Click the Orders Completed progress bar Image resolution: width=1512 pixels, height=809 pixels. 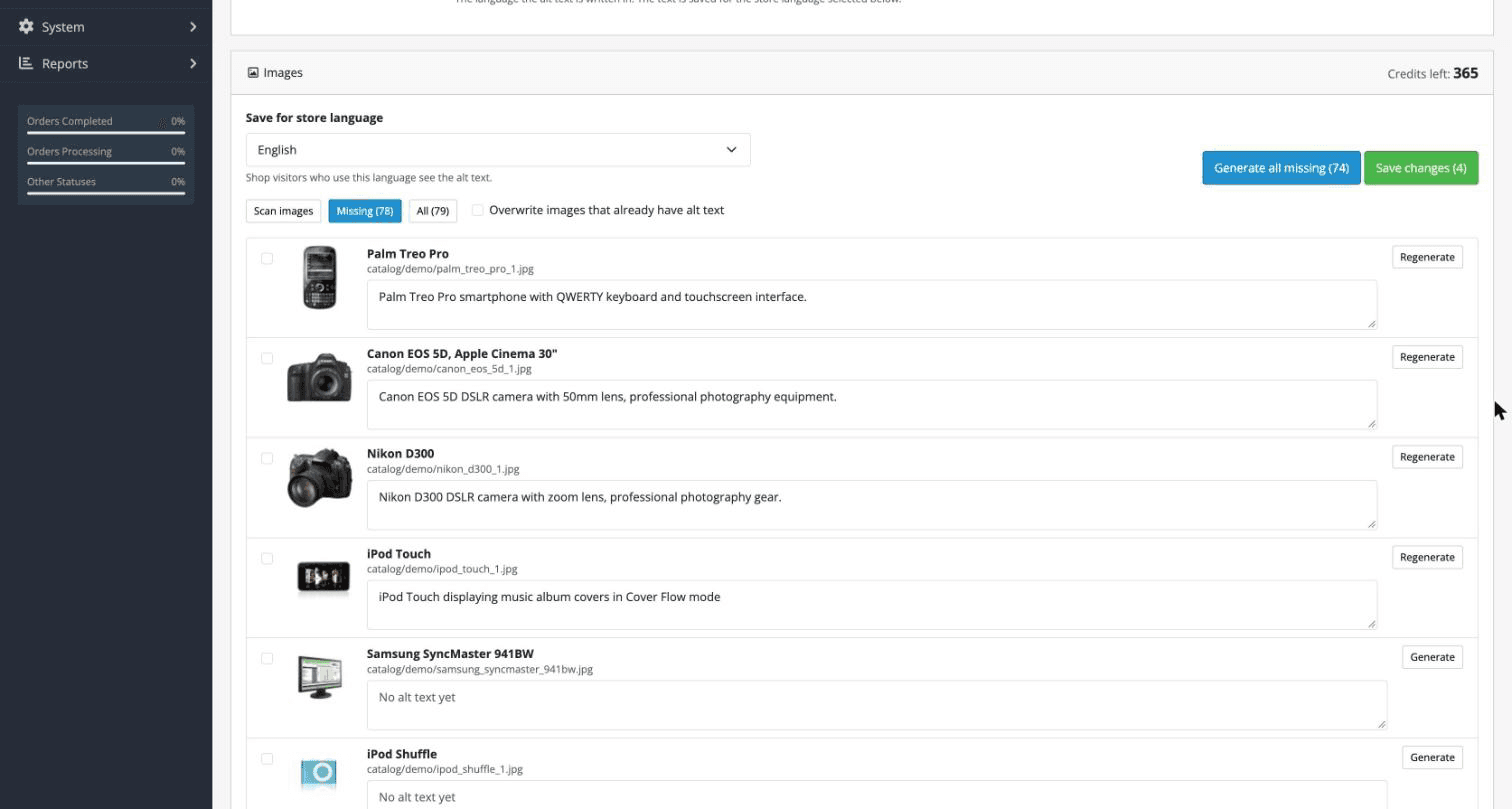(x=106, y=132)
